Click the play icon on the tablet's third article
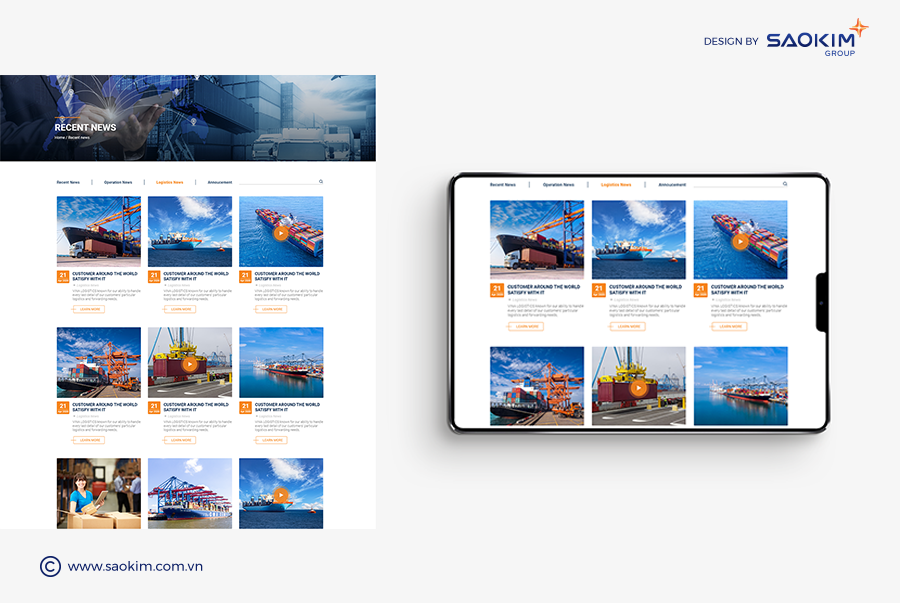 click(740, 241)
